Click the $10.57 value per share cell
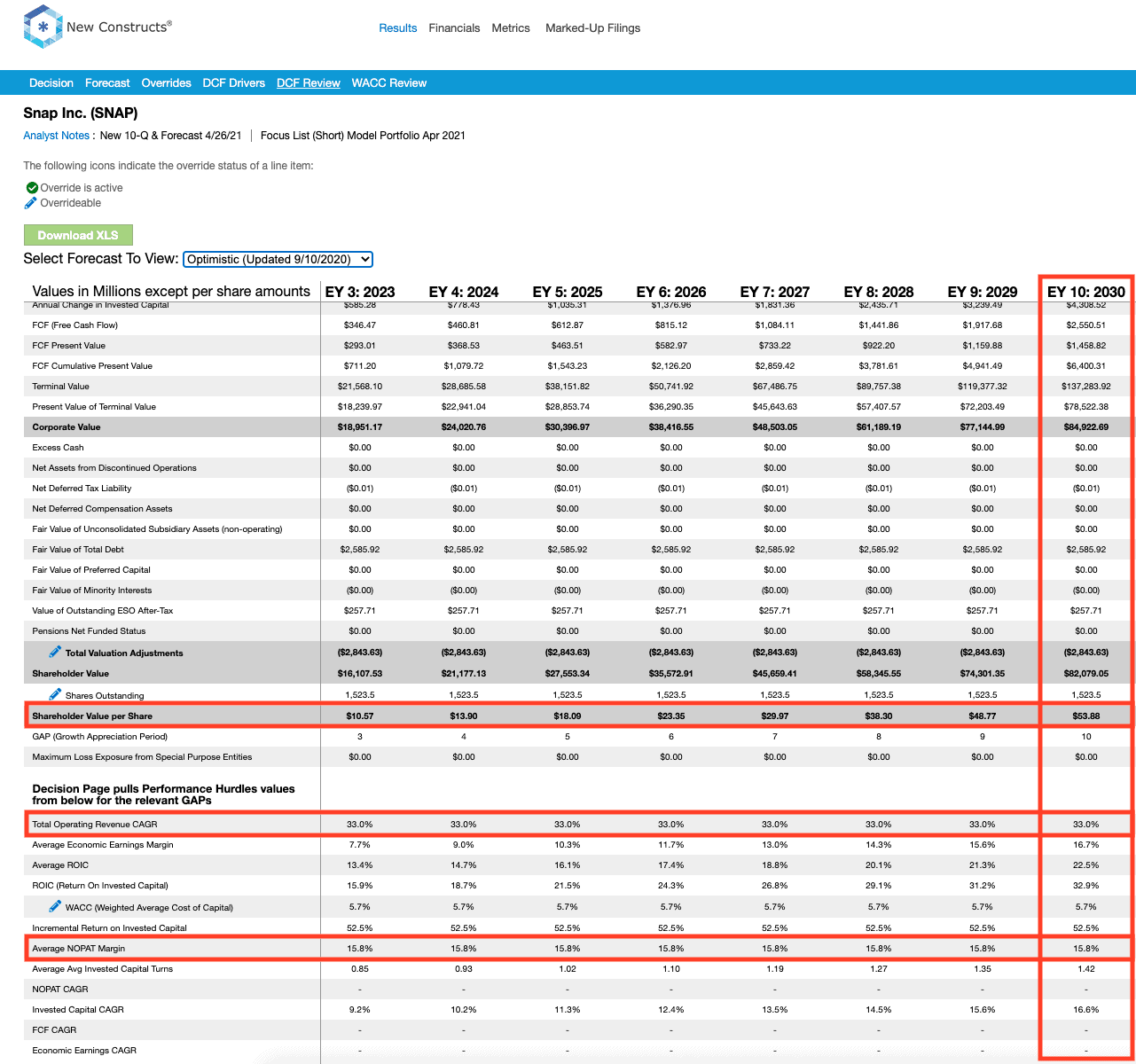This screenshot has height=1064, width=1136. pos(360,716)
